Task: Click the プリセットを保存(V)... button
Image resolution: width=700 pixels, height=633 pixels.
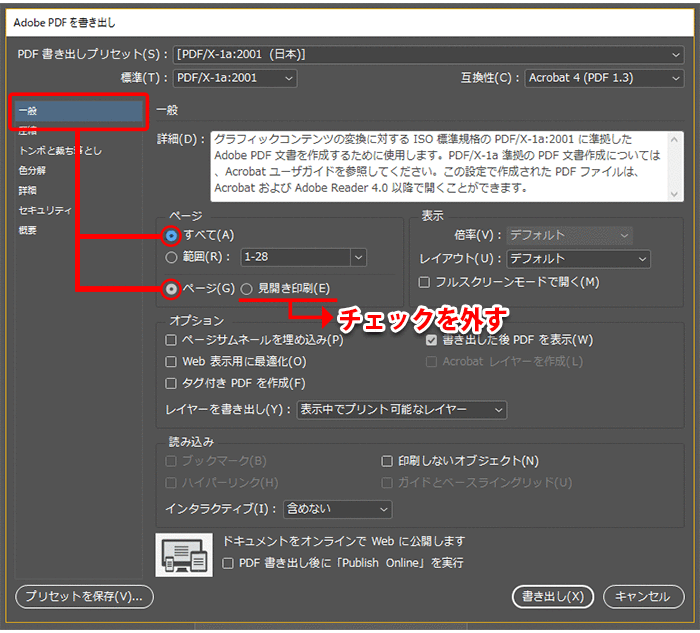Action: pyautogui.click(x=84, y=597)
